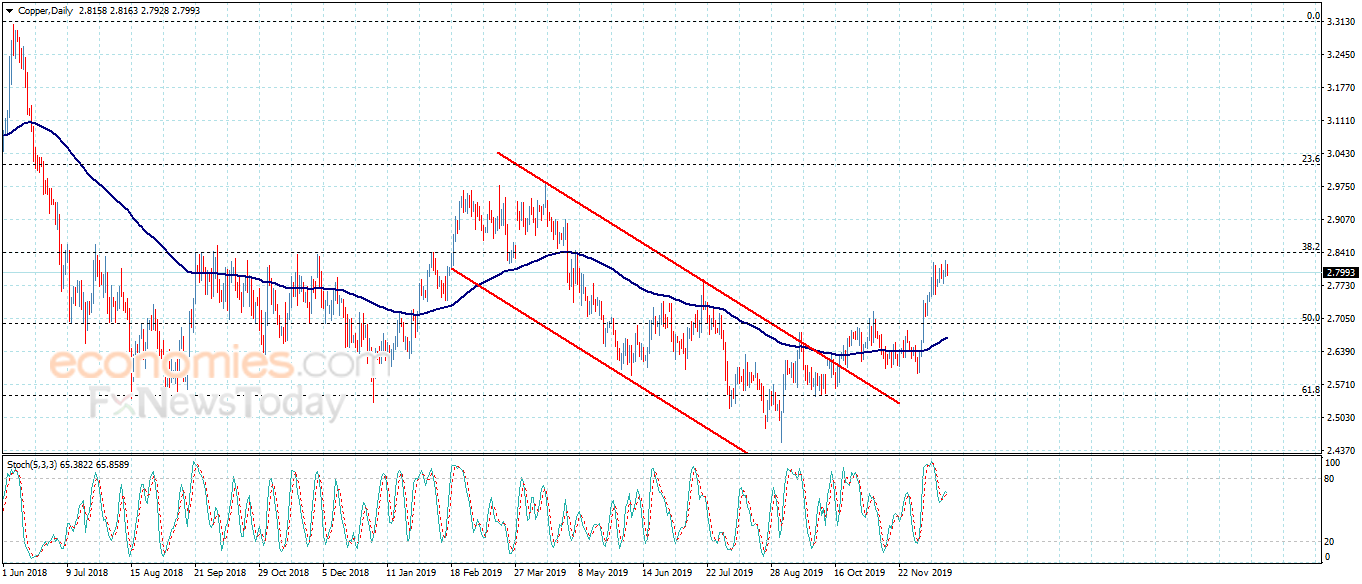Click the 29 Oct 2018 date label
This screenshot has height=584, width=1362.
point(283,573)
